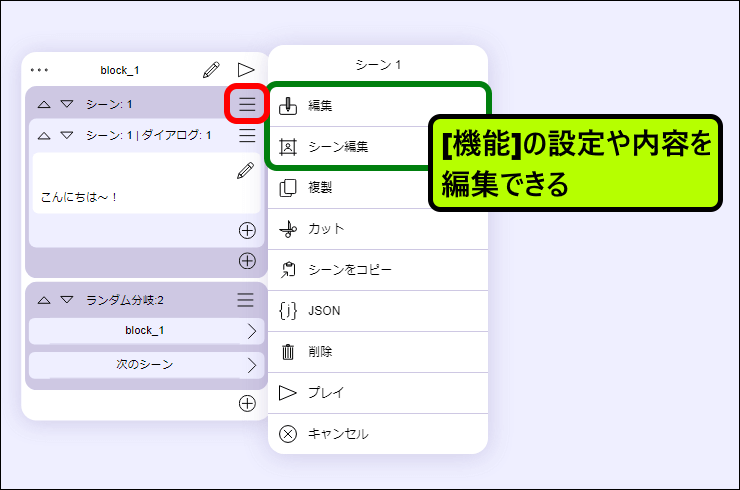This screenshot has width=740, height=490.
Task: Expand the 次のシーン branch chevron
Action: (x=252, y=365)
